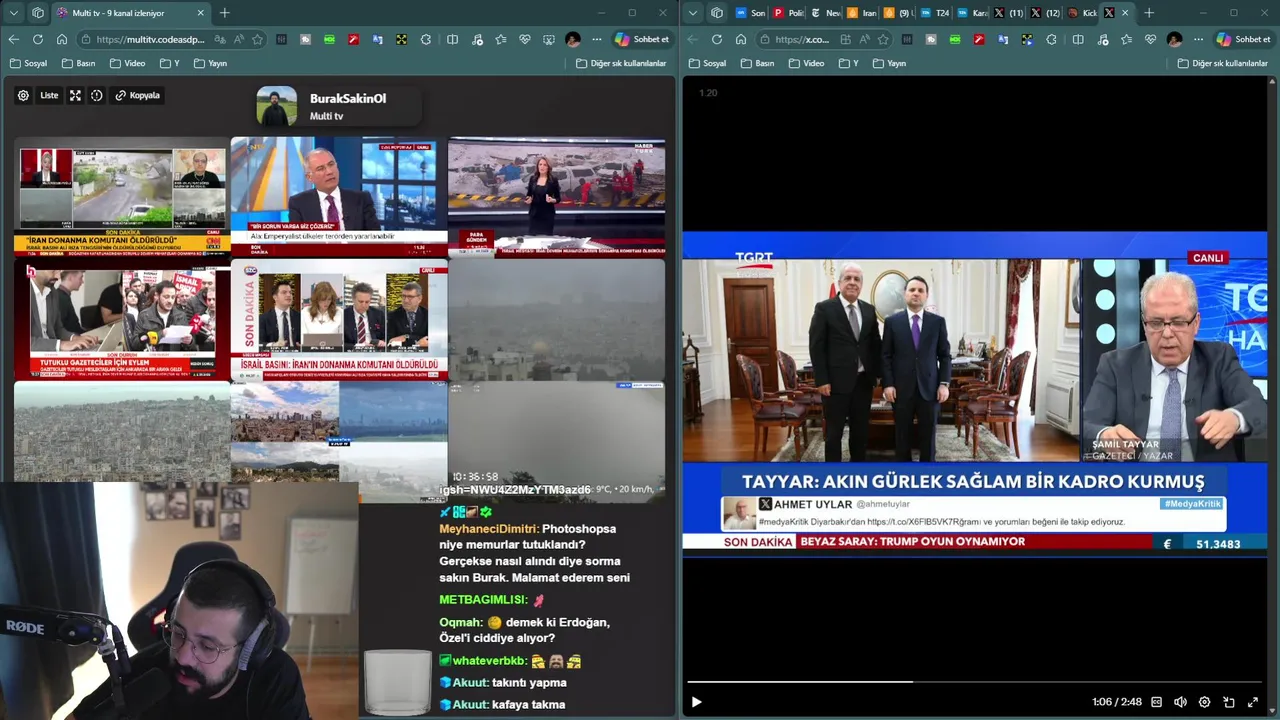This screenshot has width=1280, height=720.
Task: Select Tutuklu Gazeteciler İçin Eylem stream tile
Action: coord(122,319)
